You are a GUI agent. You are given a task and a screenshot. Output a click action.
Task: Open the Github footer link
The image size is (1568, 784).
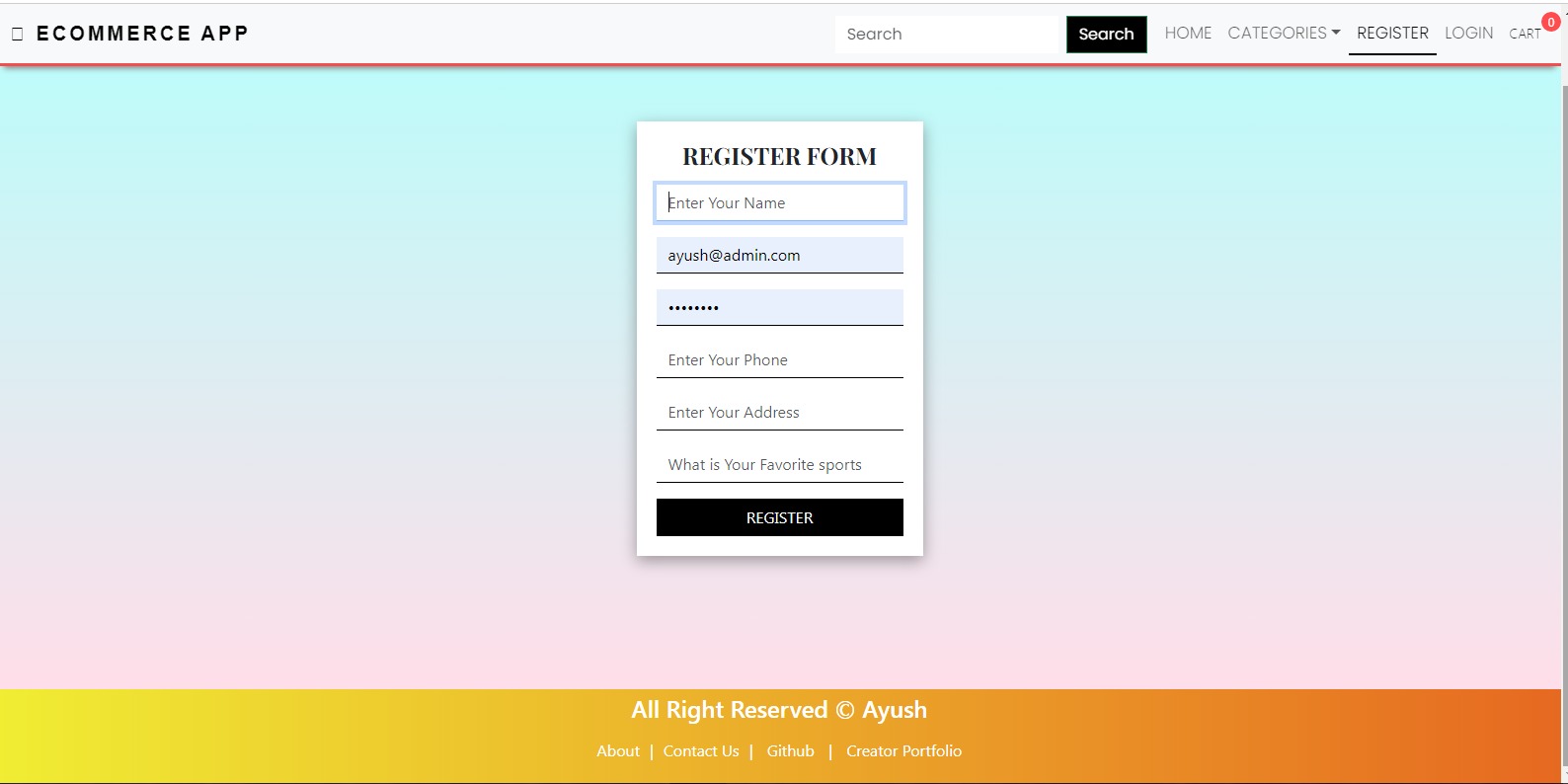[791, 751]
